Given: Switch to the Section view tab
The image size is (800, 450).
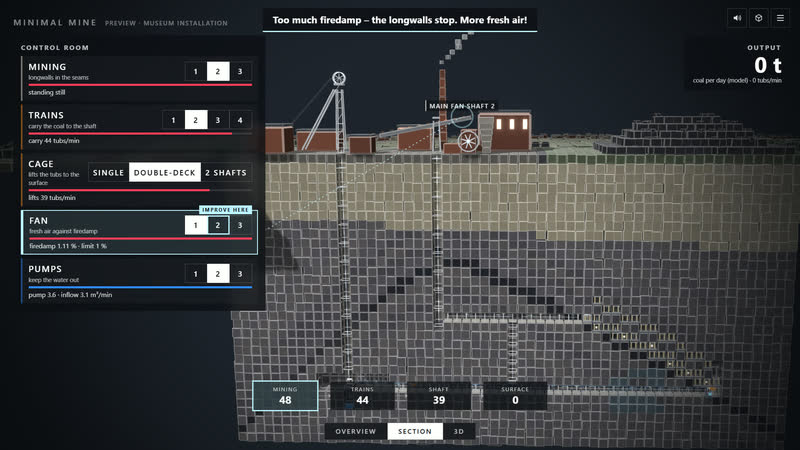Looking at the screenshot, I should coord(415,431).
